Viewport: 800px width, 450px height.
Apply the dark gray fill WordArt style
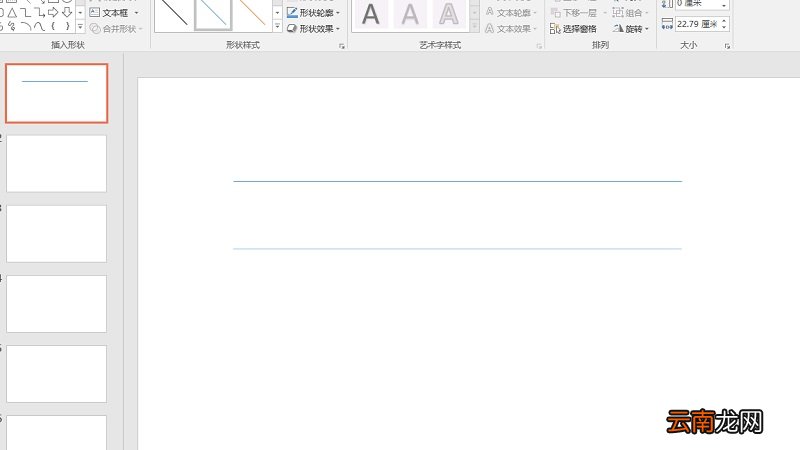pyautogui.click(x=371, y=14)
